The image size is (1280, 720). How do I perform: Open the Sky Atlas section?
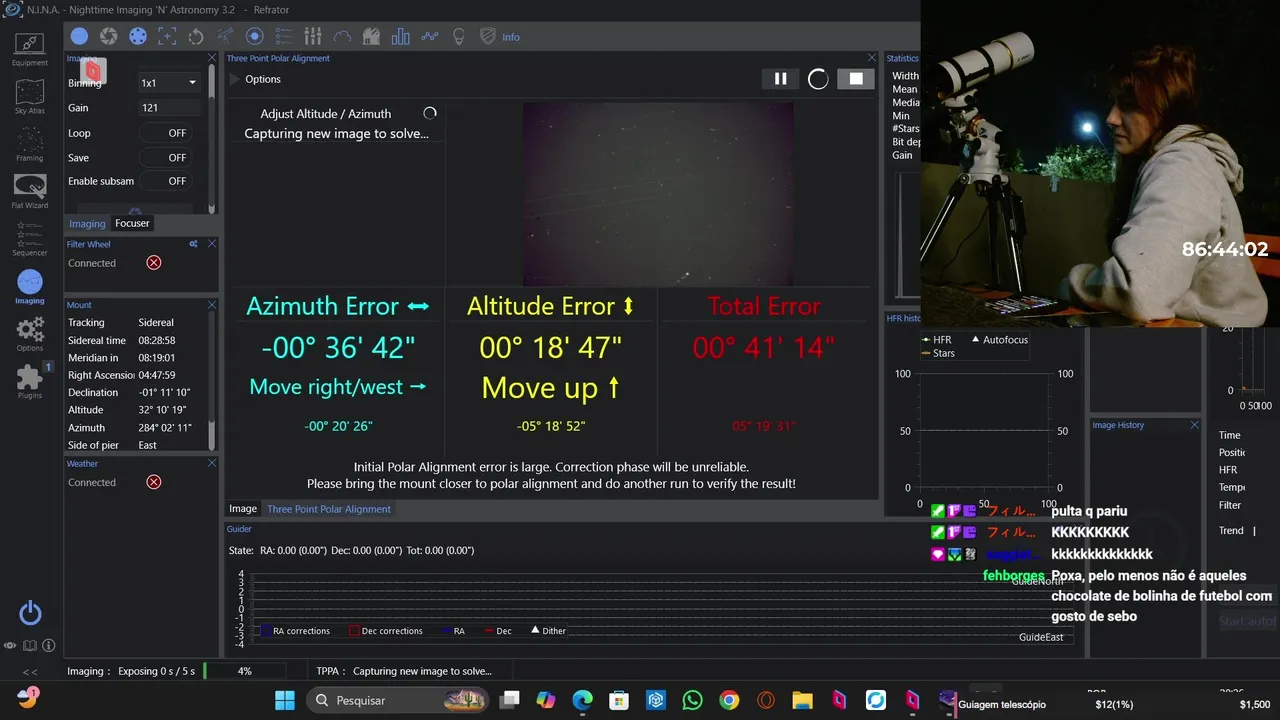point(30,98)
